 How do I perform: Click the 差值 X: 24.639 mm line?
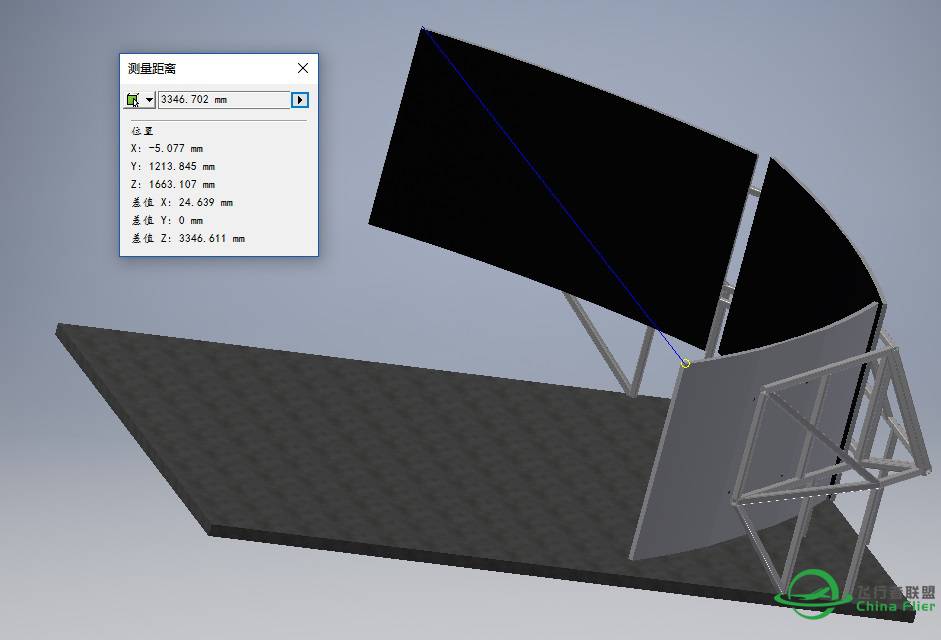click(x=181, y=203)
